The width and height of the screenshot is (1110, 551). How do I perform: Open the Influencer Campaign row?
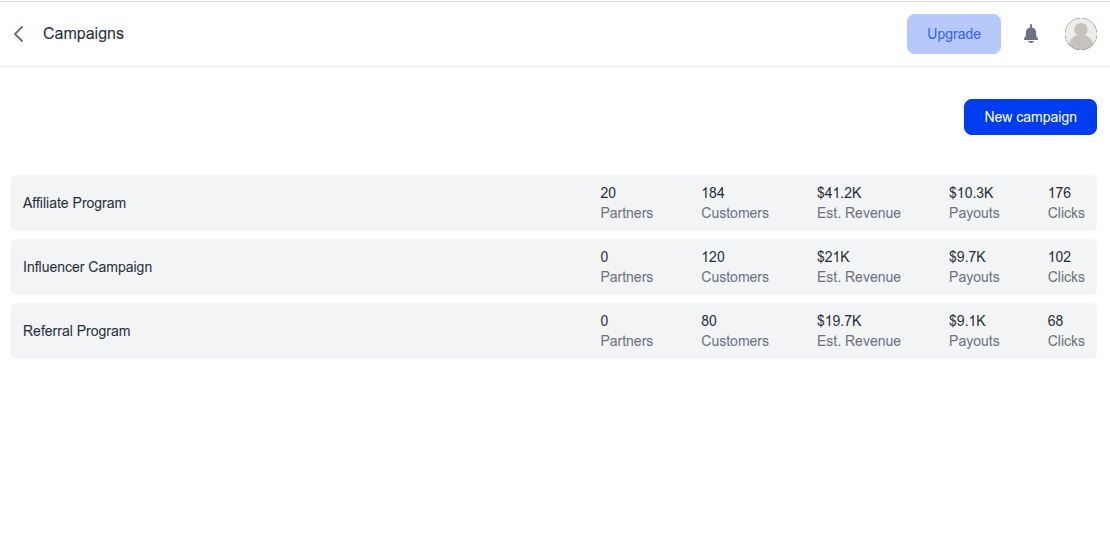coord(554,267)
